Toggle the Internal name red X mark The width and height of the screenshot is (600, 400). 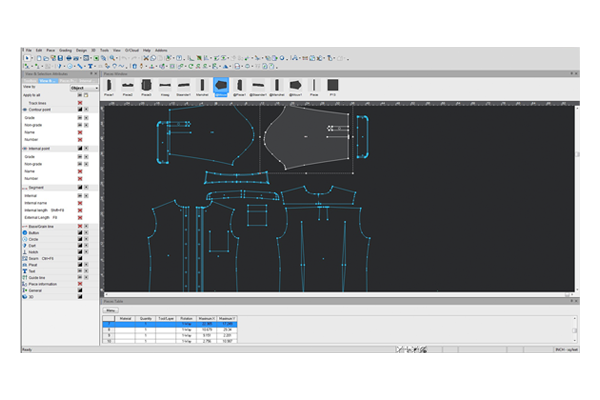tap(78, 201)
